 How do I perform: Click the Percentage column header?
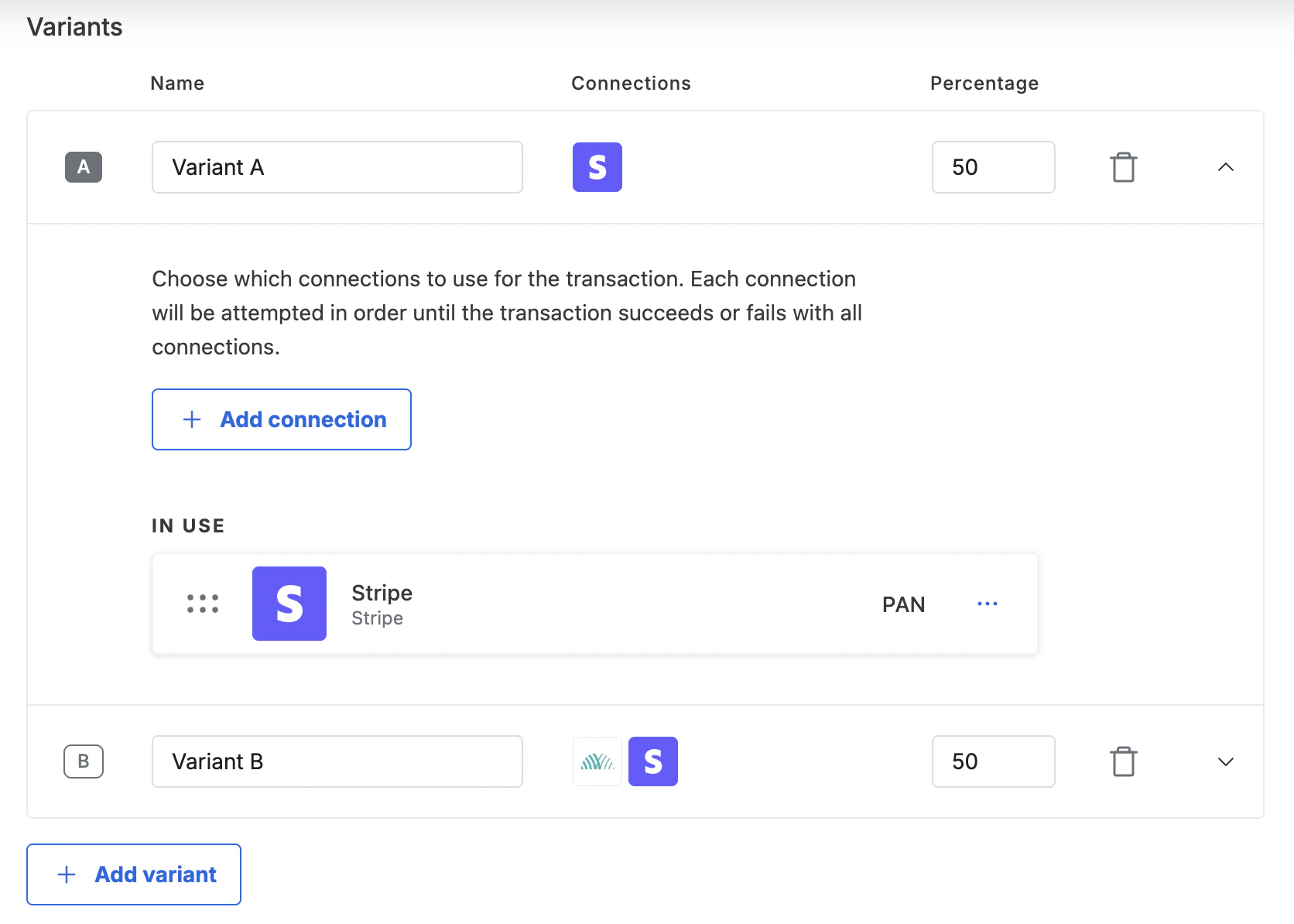click(984, 84)
